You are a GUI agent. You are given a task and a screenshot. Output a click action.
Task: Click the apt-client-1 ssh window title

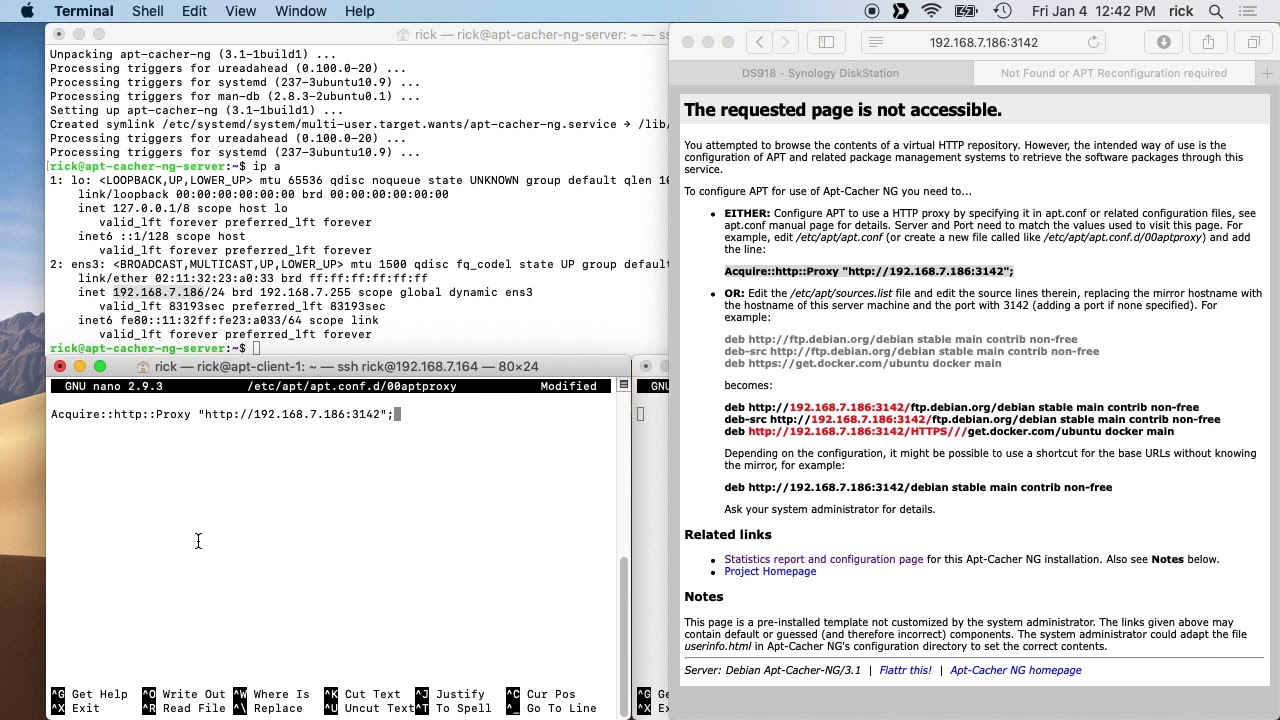pyautogui.click(x=346, y=366)
